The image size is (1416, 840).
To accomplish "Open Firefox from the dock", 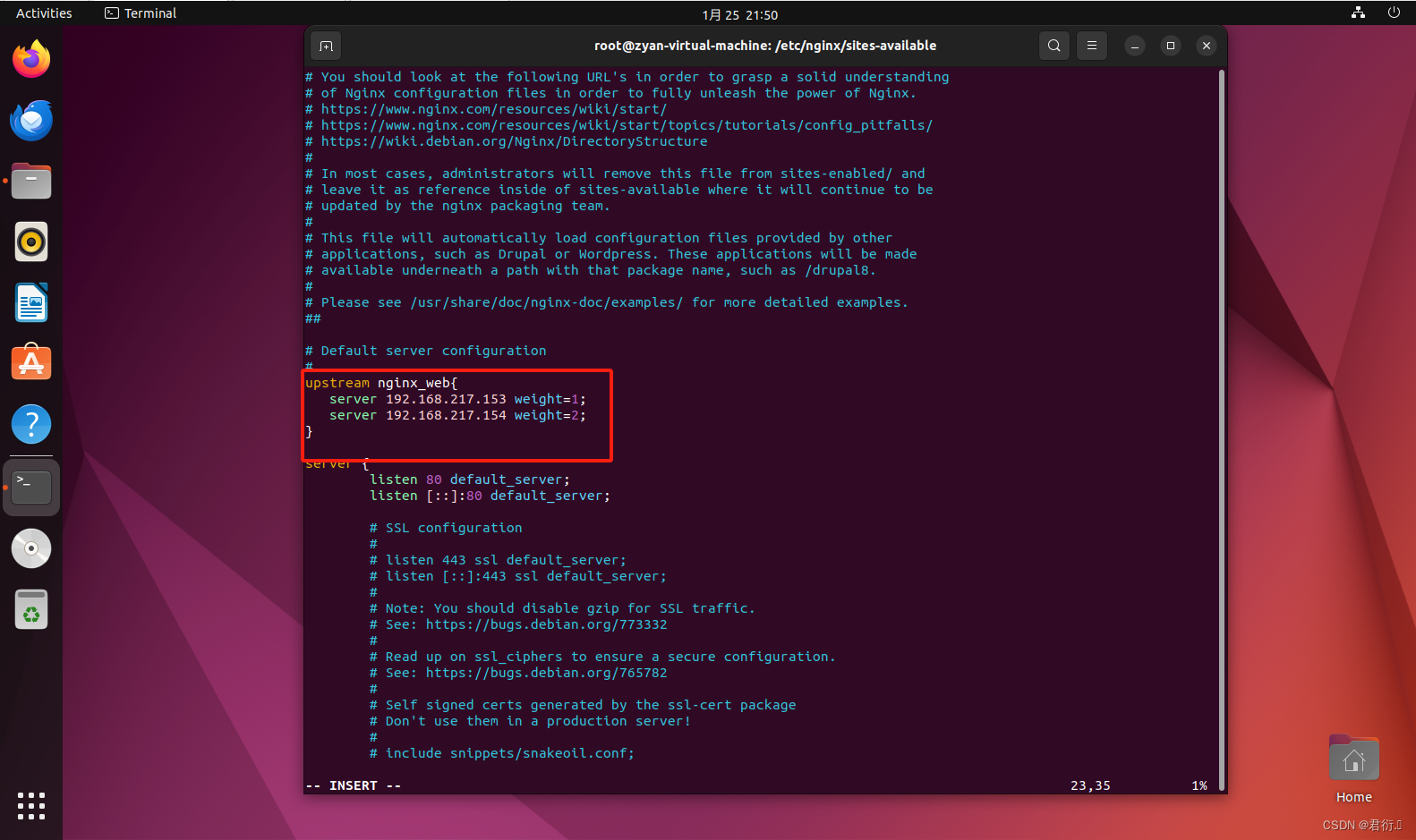I will (x=31, y=59).
